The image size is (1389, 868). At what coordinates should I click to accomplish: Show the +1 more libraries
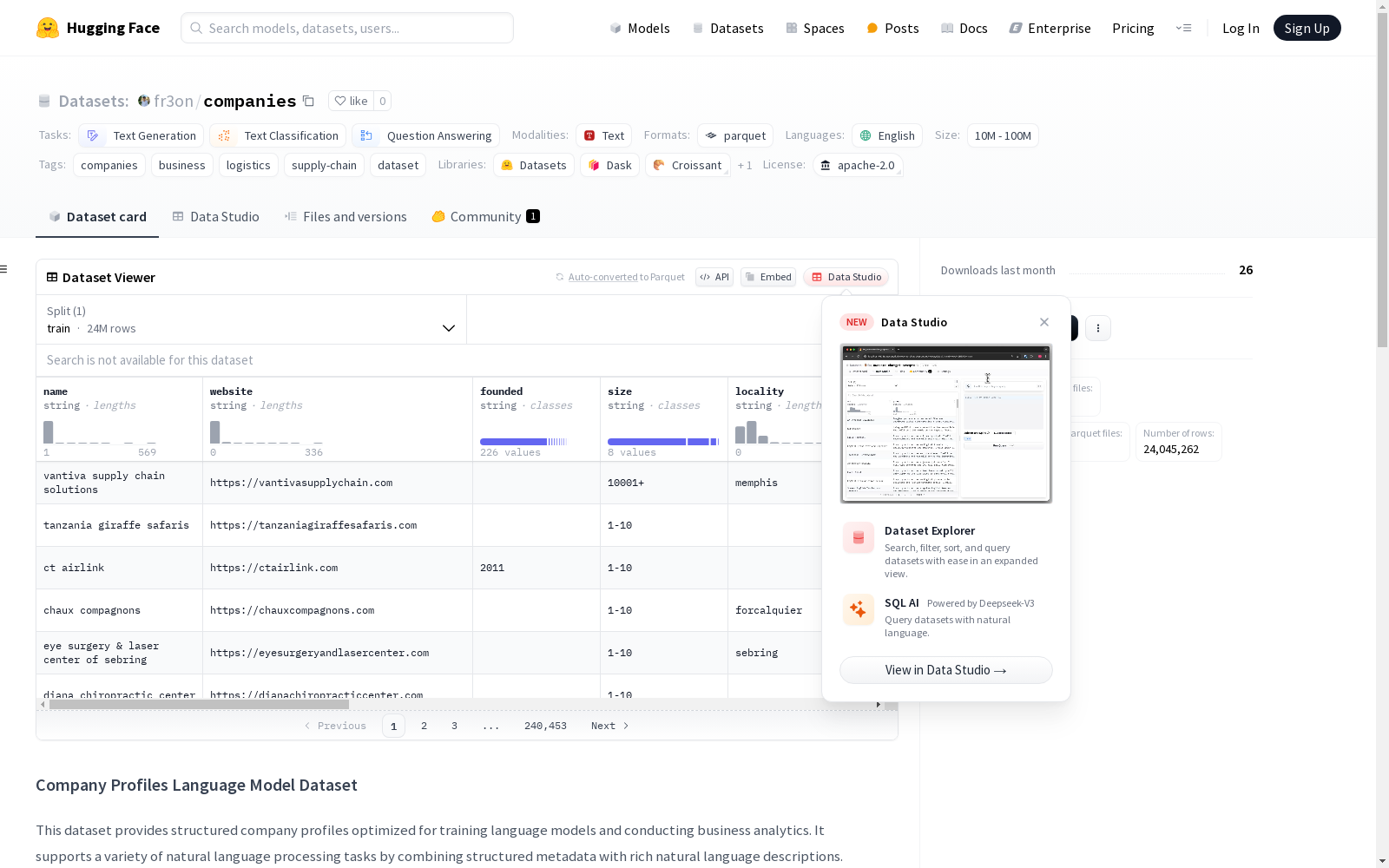(x=745, y=165)
